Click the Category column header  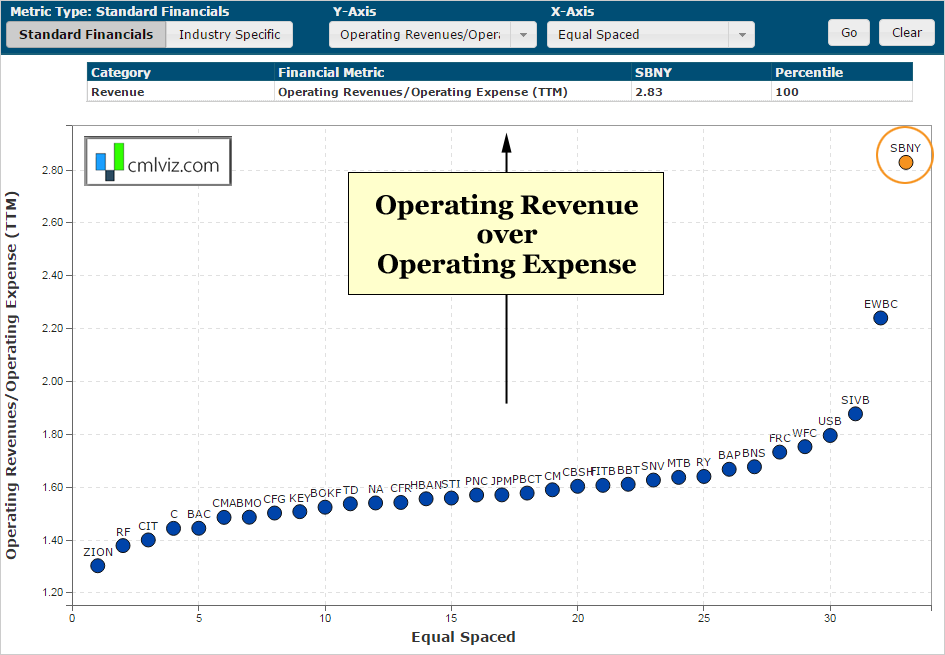tap(181, 72)
